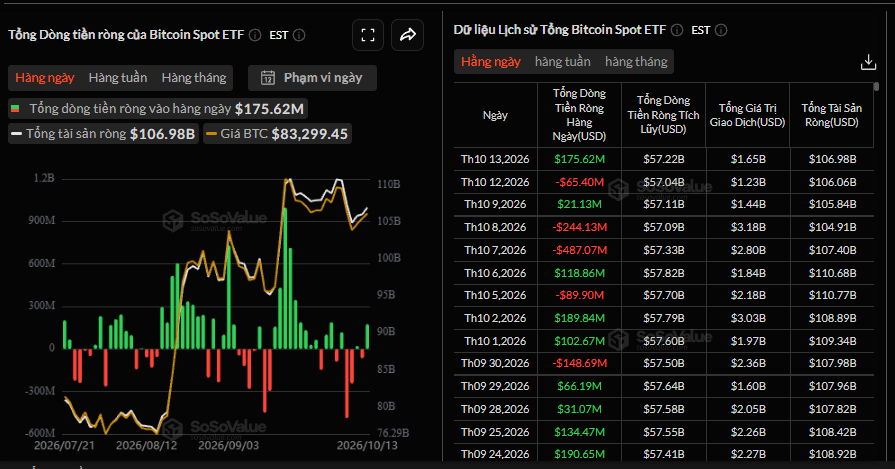Select date cell Th10 1,2026
The height and width of the screenshot is (469, 895).
495,341
